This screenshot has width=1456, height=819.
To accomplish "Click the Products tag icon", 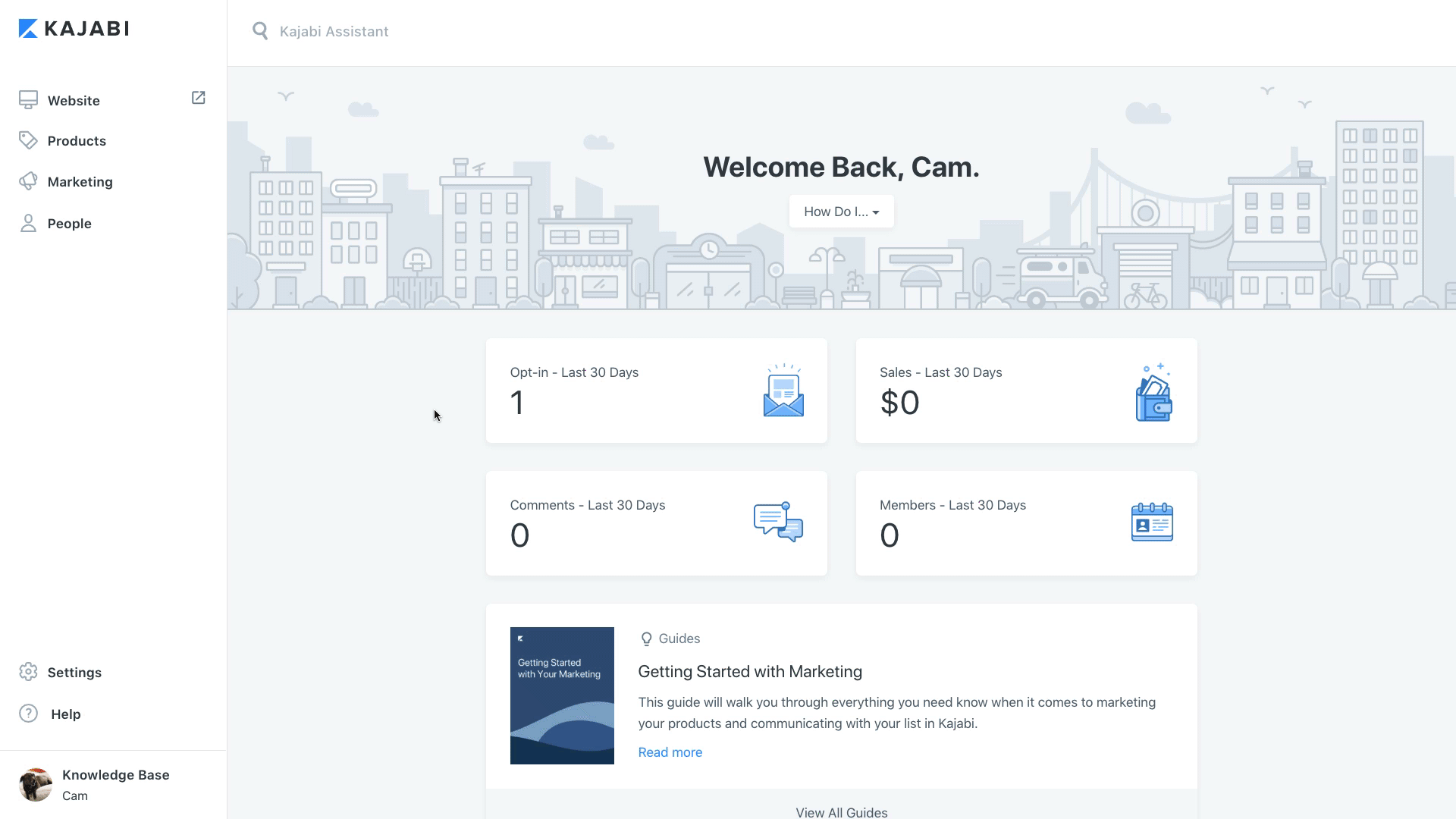I will (x=28, y=140).
